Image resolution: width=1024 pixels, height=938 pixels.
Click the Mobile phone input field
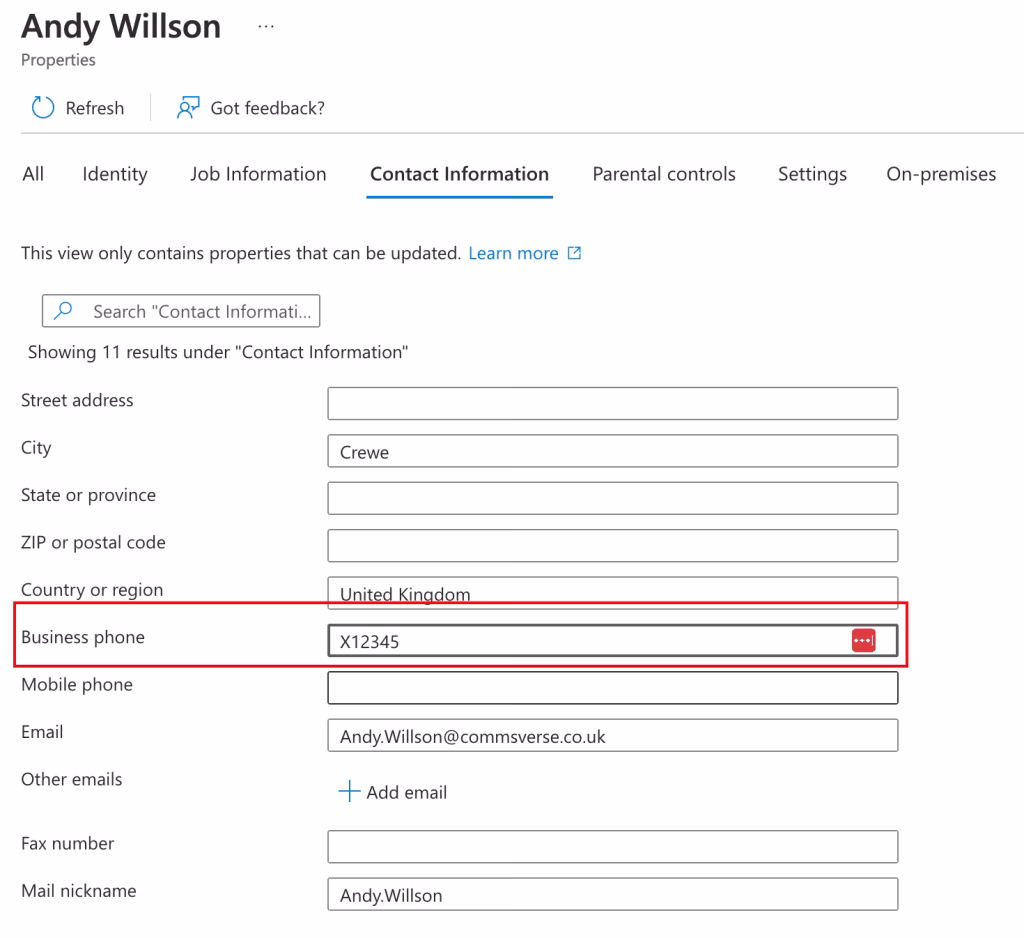612,687
